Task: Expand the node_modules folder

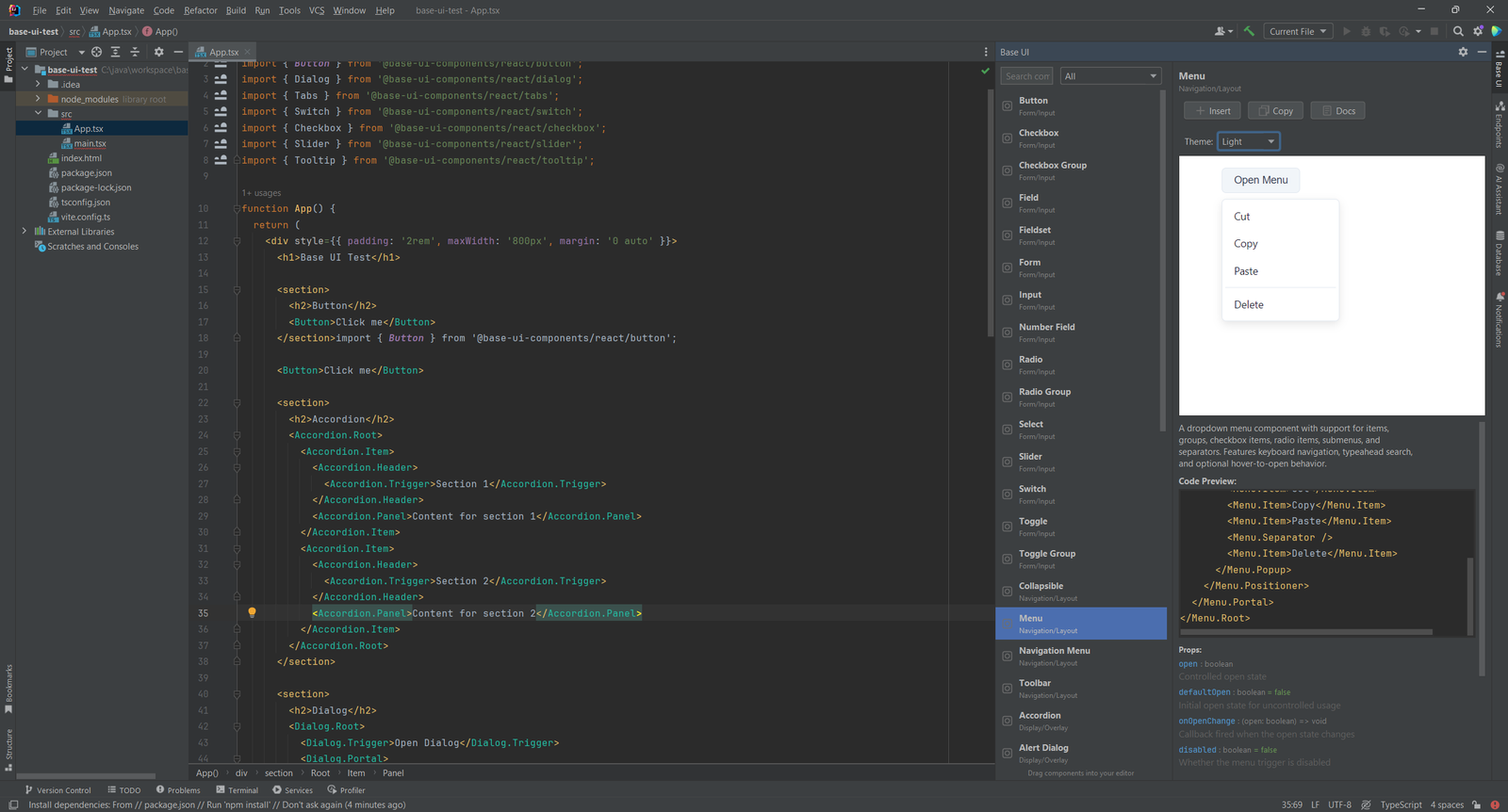Action: coord(38,99)
